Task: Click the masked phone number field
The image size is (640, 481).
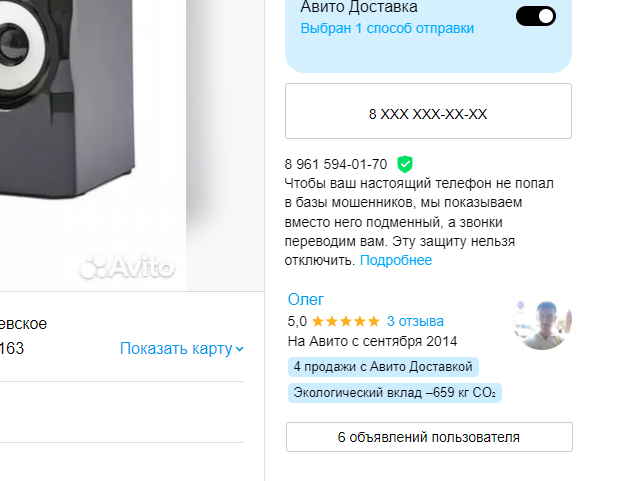Action: [428, 111]
